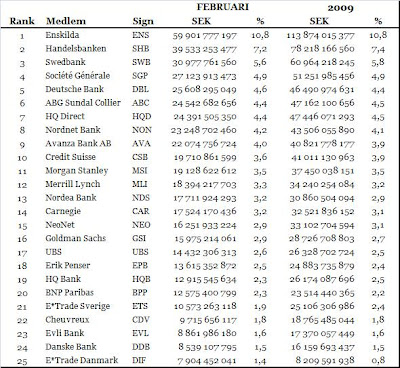Select the Enskilda member name
This screenshot has width=400, height=368.
pos(62,35)
